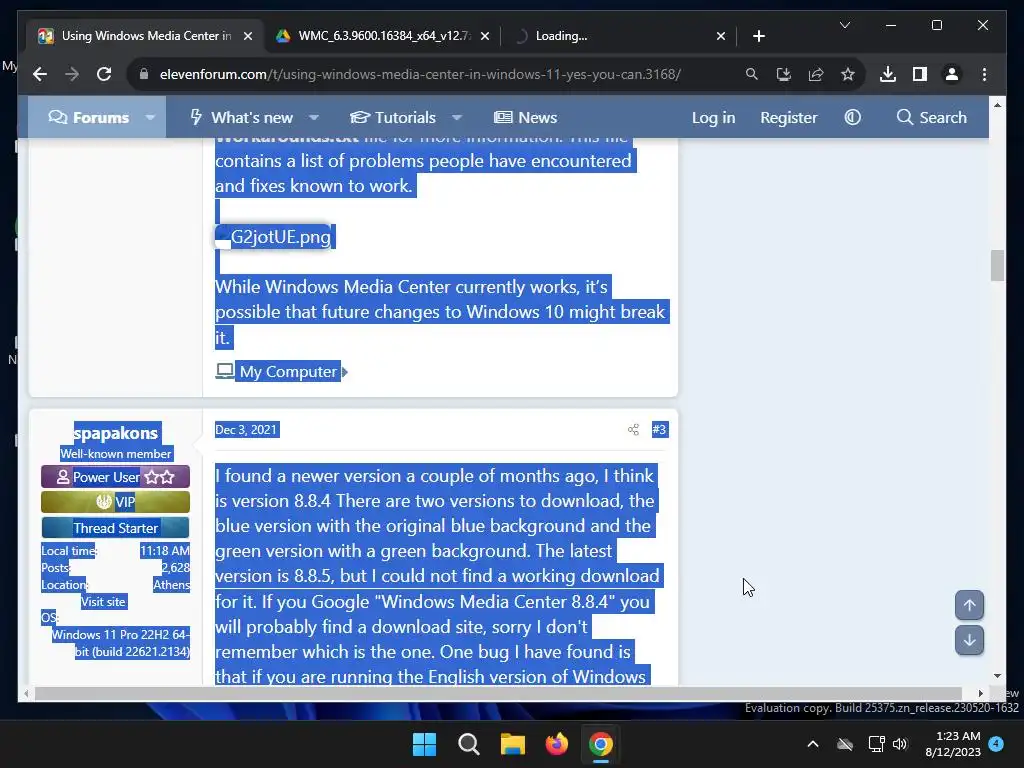Open the Windows Start menu
The image size is (1024, 768).
(x=424, y=744)
